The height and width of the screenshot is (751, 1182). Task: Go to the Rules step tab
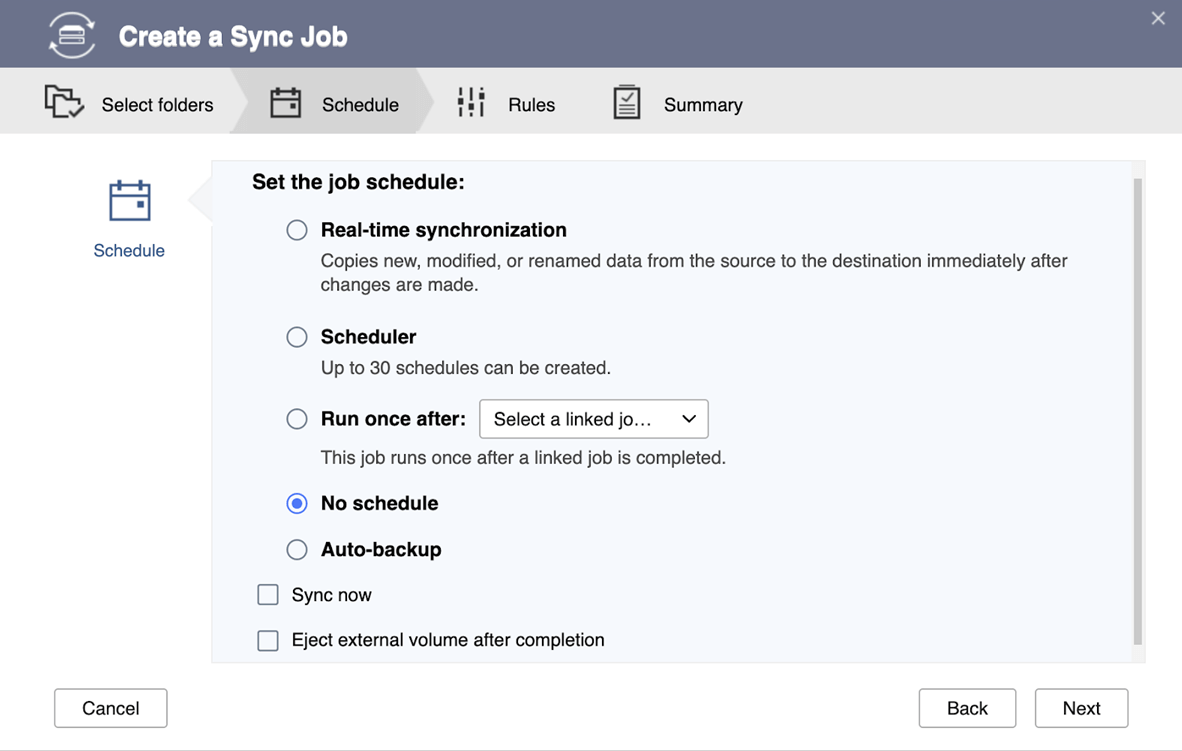click(531, 105)
